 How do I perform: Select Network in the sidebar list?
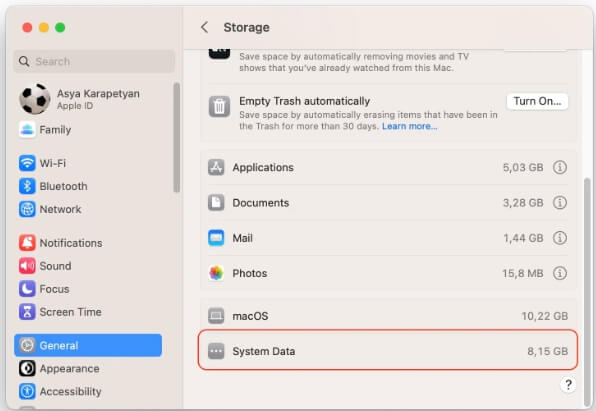click(x=60, y=209)
